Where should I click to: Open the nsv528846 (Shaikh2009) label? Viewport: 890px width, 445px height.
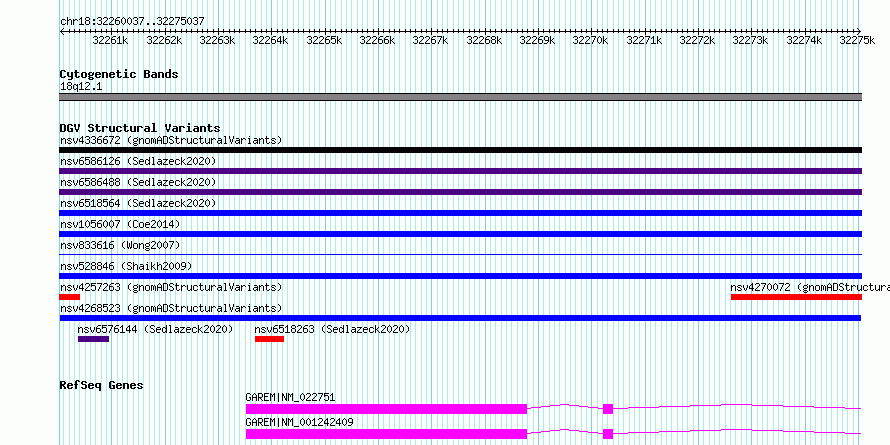[x=126, y=266]
